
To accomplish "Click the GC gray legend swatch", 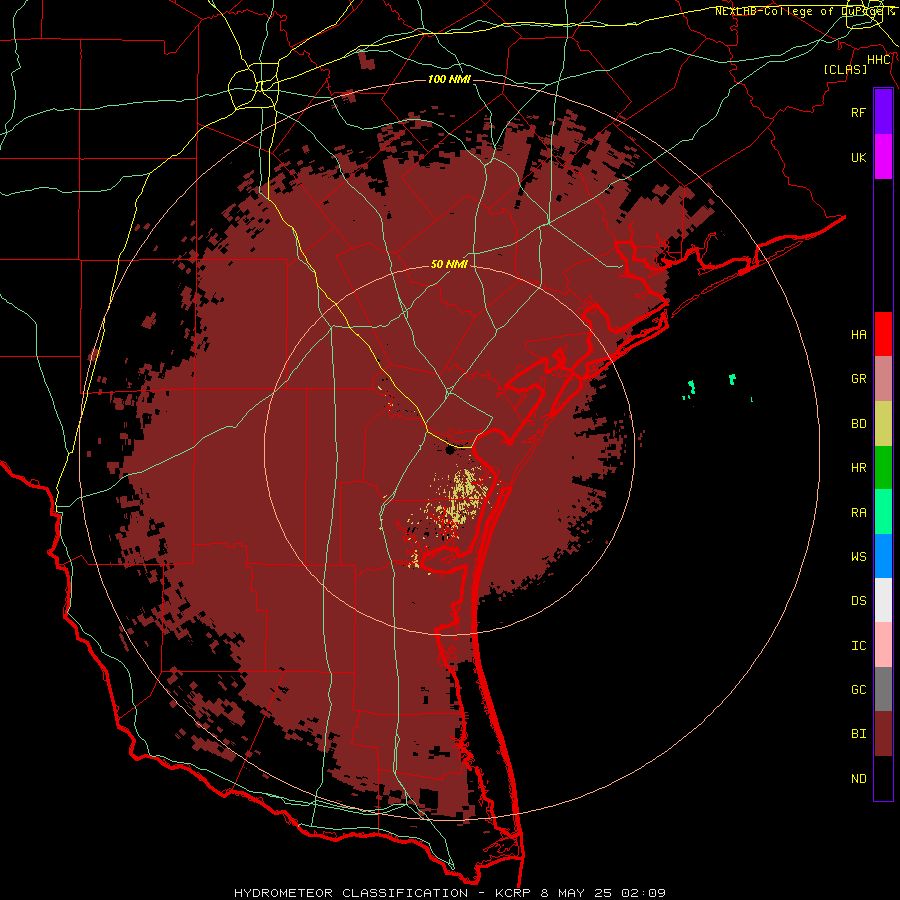I will point(883,689).
